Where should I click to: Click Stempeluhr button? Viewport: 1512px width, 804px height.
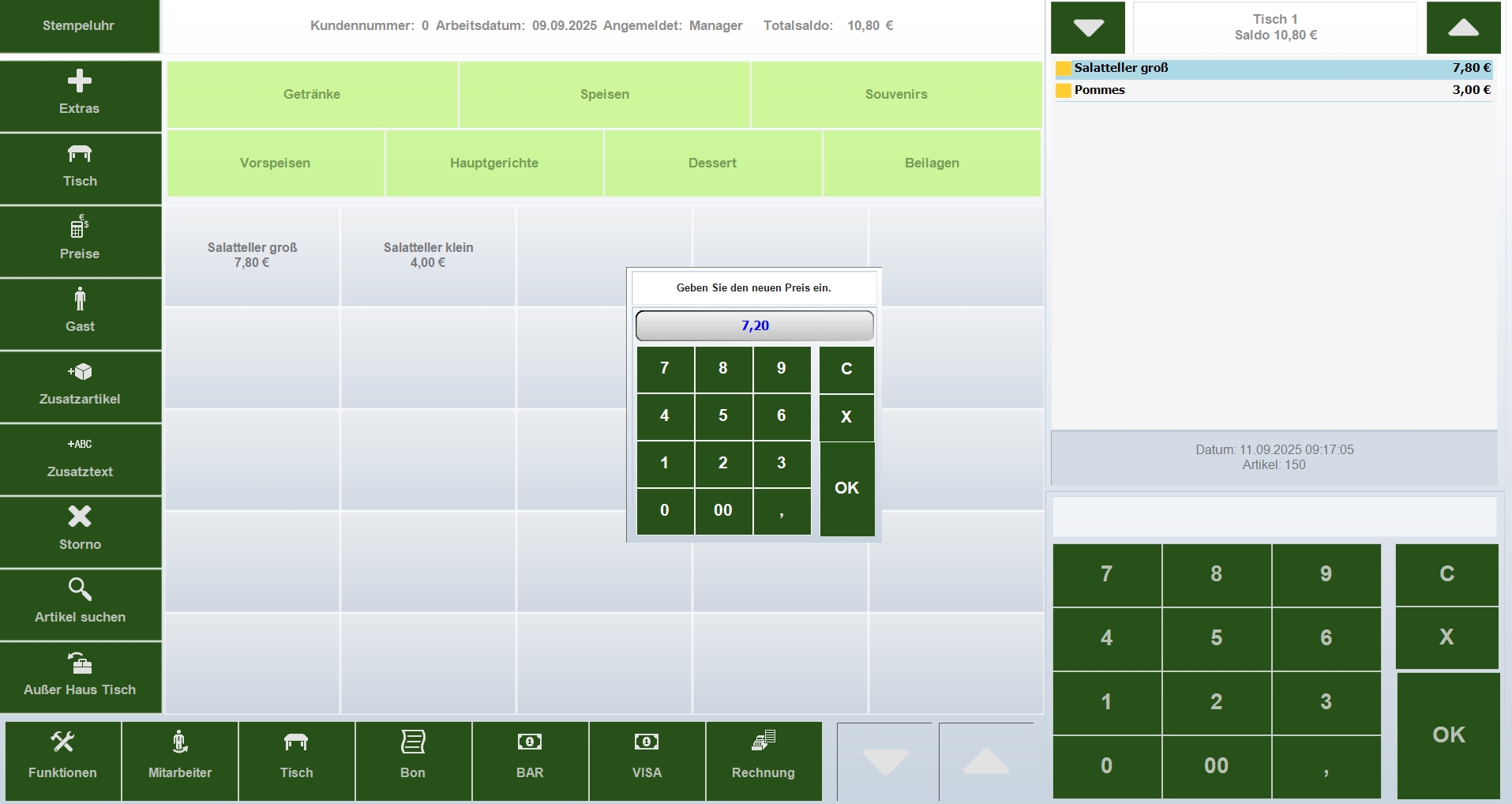pyautogui.click(x=79, y=26)
